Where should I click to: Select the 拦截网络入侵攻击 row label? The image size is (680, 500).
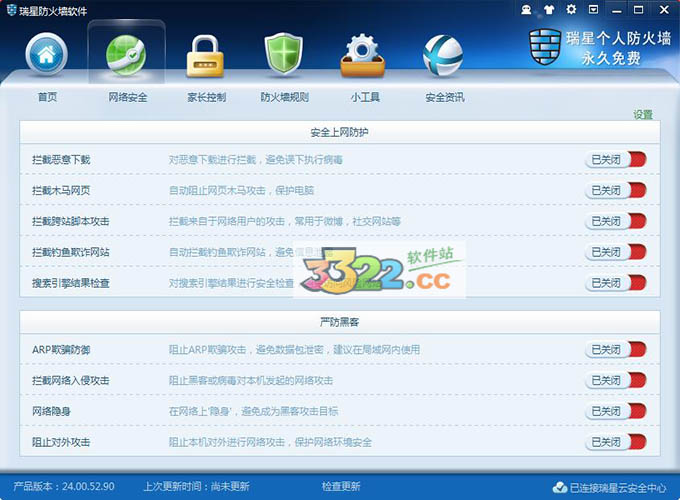(x=70, y=380)
